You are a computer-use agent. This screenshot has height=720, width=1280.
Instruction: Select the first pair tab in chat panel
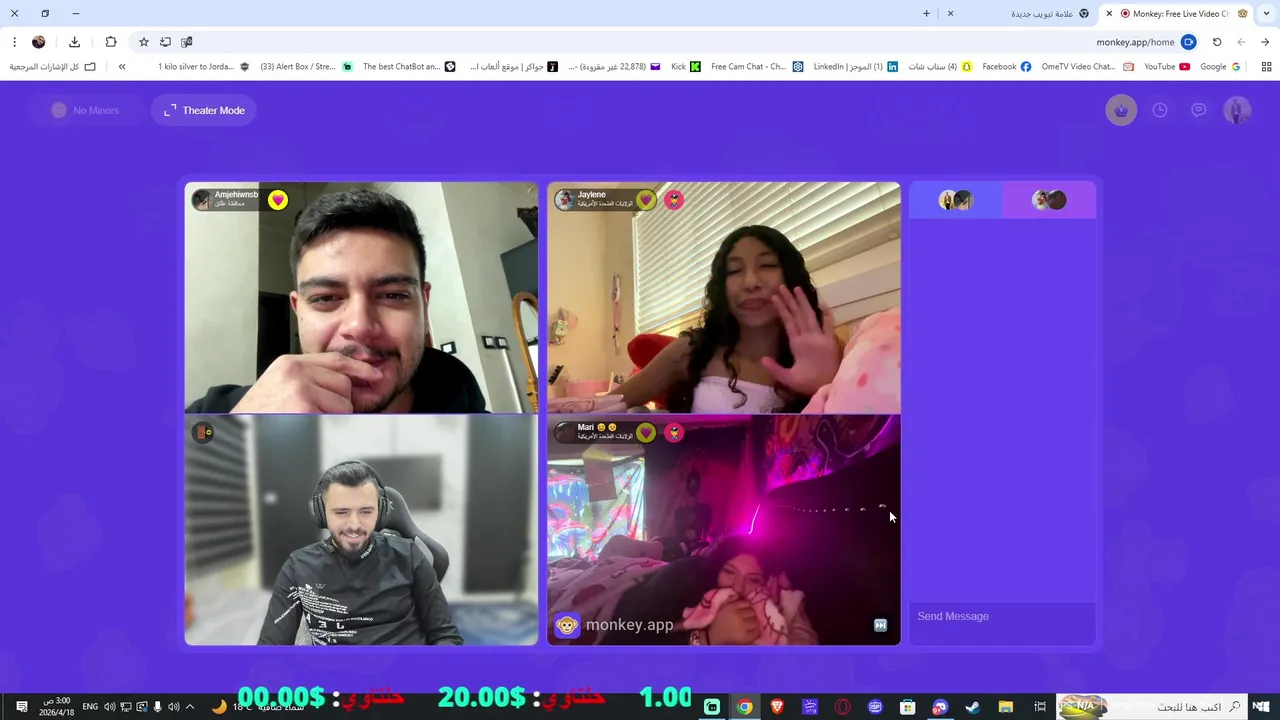pyautogui.click(x=955, y=200)
